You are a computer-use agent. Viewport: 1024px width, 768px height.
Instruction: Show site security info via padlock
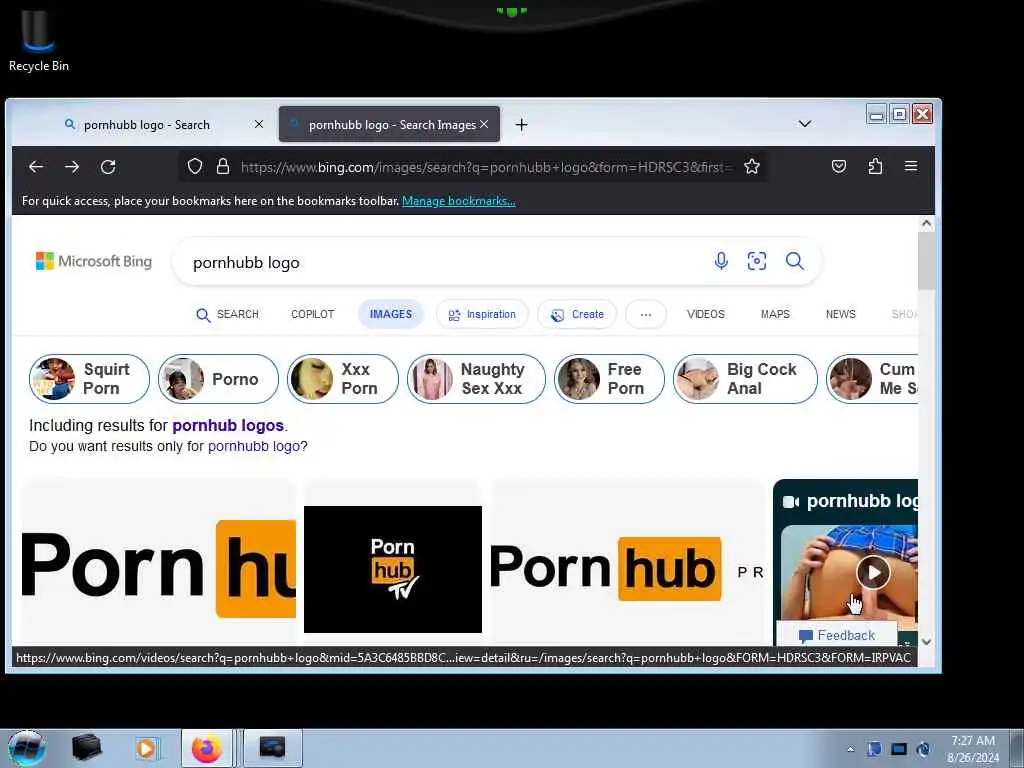[x=223, y=167]
